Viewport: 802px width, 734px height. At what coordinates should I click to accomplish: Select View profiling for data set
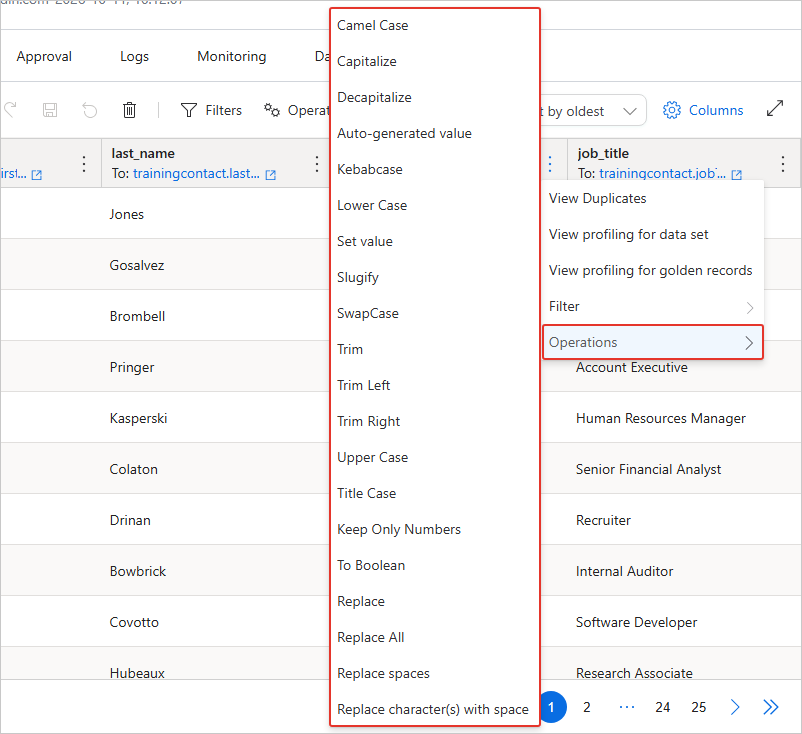[653, 234]
